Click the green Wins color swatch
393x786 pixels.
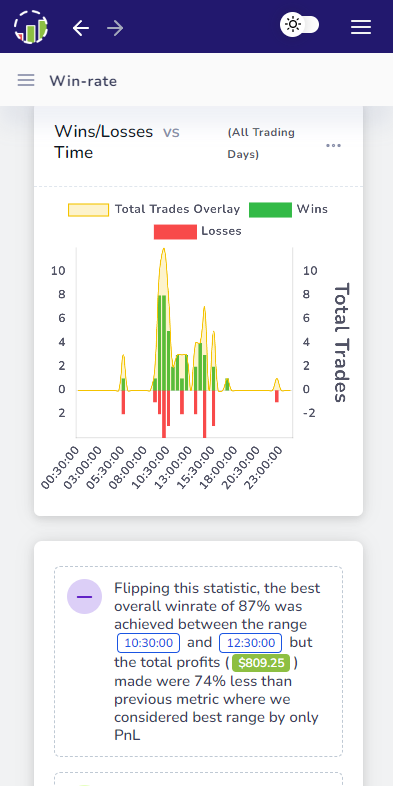tap(270, 210)
